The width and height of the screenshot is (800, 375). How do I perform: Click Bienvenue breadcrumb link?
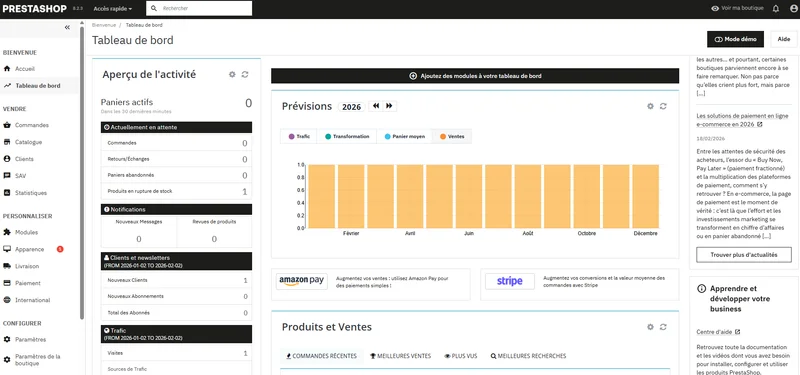(104, 24)
